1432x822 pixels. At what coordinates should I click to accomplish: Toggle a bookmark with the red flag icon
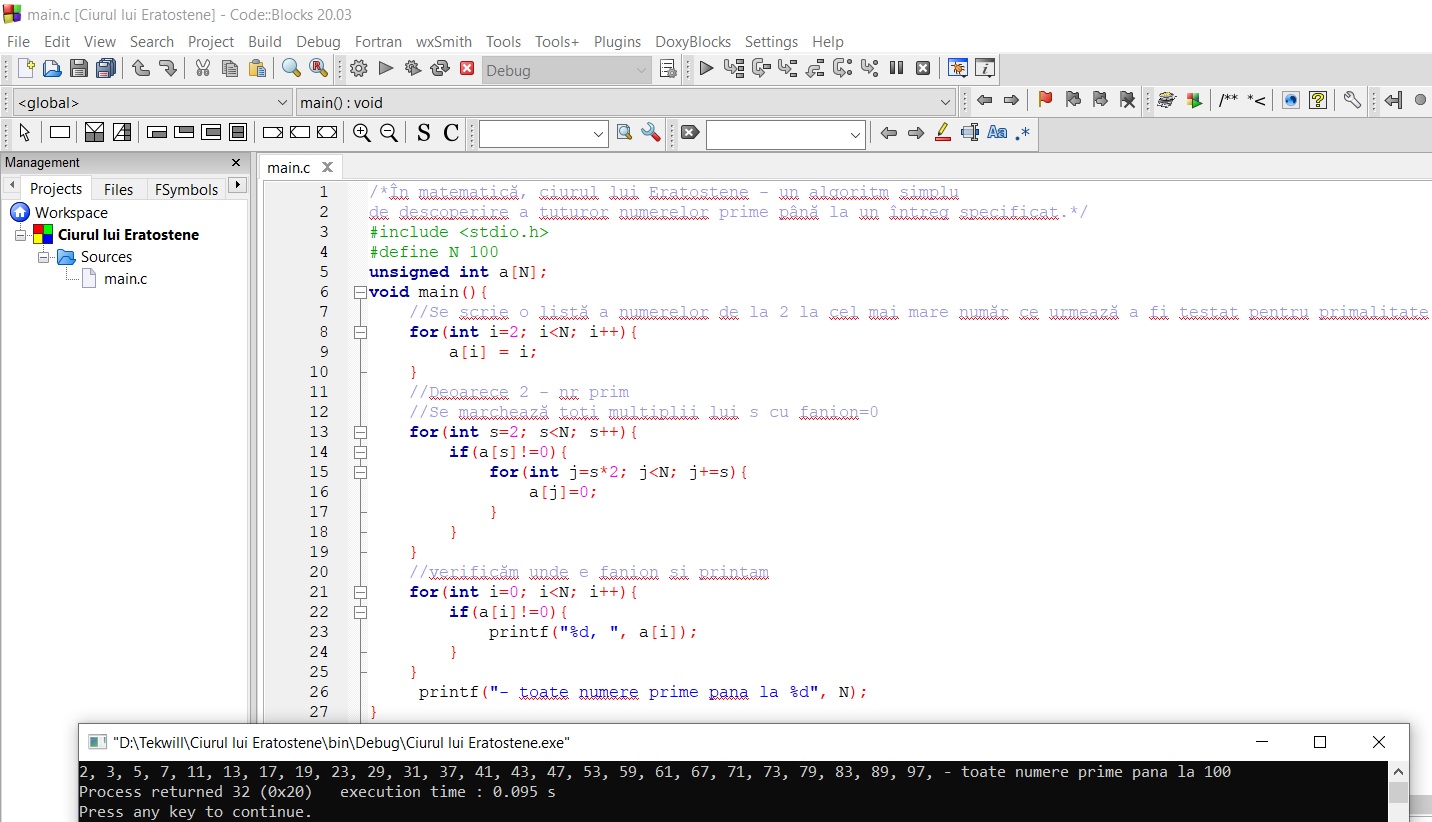tap(1044, 100)
